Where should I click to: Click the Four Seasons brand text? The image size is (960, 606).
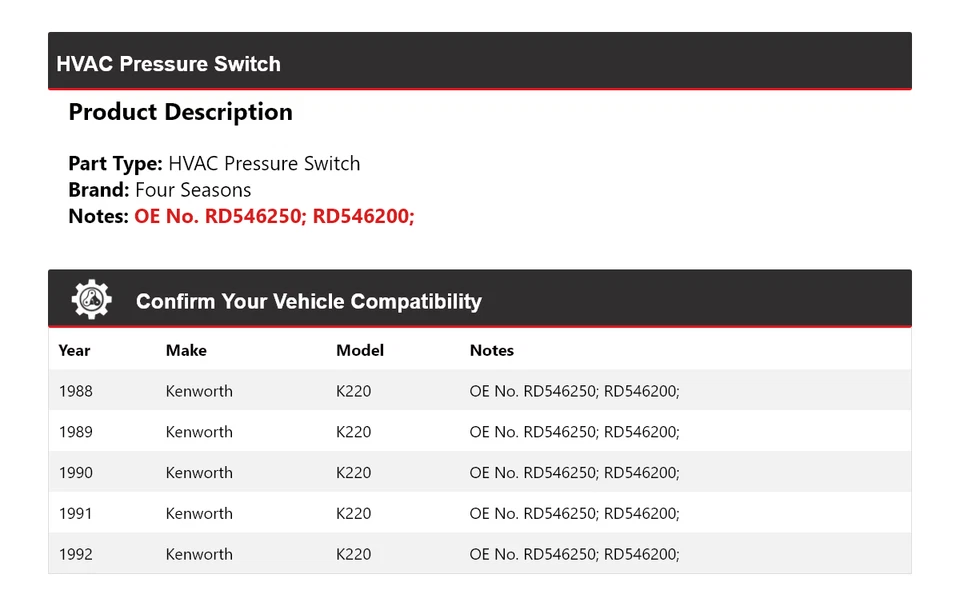pos(193,190)
